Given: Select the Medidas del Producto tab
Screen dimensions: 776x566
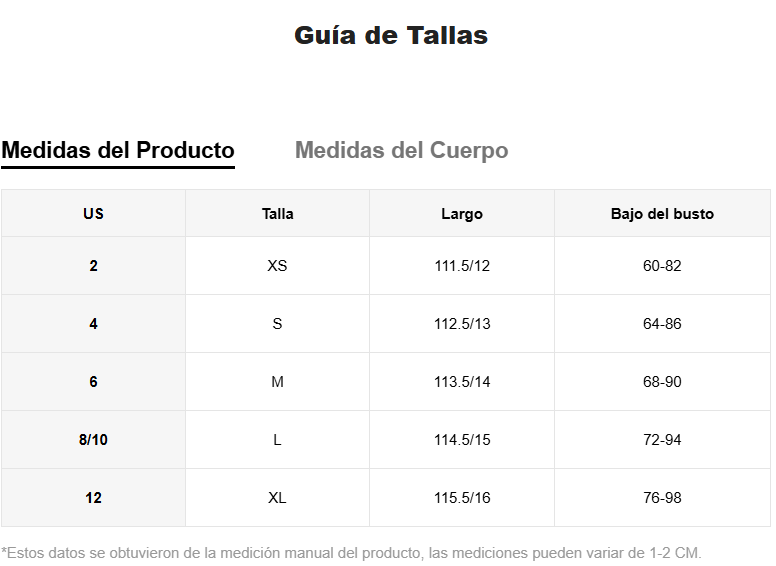Looking at the screenshot, I should pos(118,151).
